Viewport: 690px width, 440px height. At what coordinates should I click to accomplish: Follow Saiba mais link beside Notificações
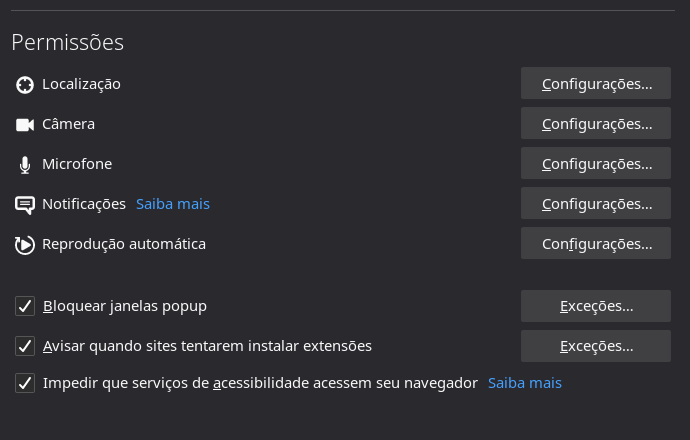tap(173, 204)
